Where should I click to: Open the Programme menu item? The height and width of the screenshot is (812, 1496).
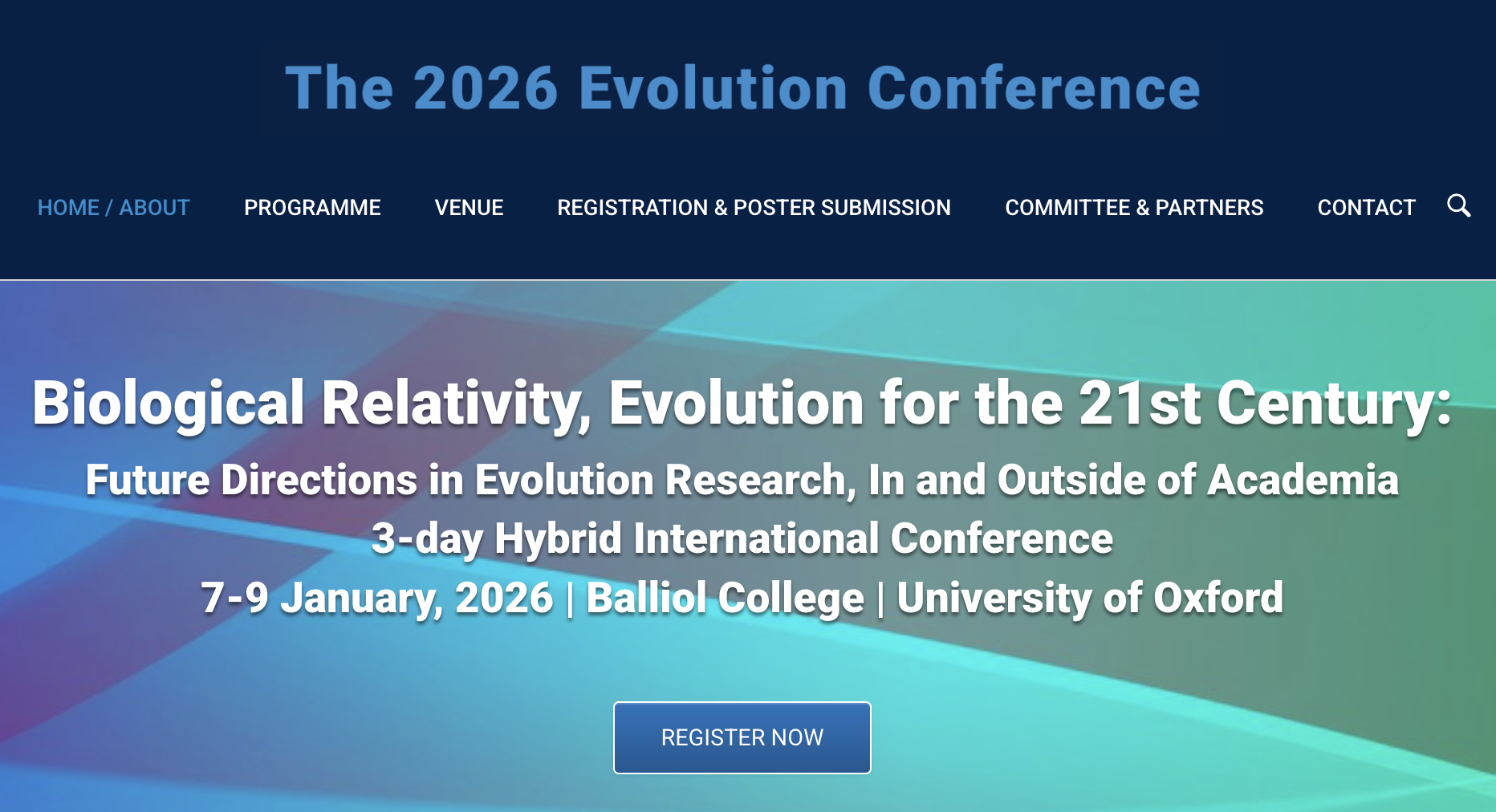click(312, 208)
